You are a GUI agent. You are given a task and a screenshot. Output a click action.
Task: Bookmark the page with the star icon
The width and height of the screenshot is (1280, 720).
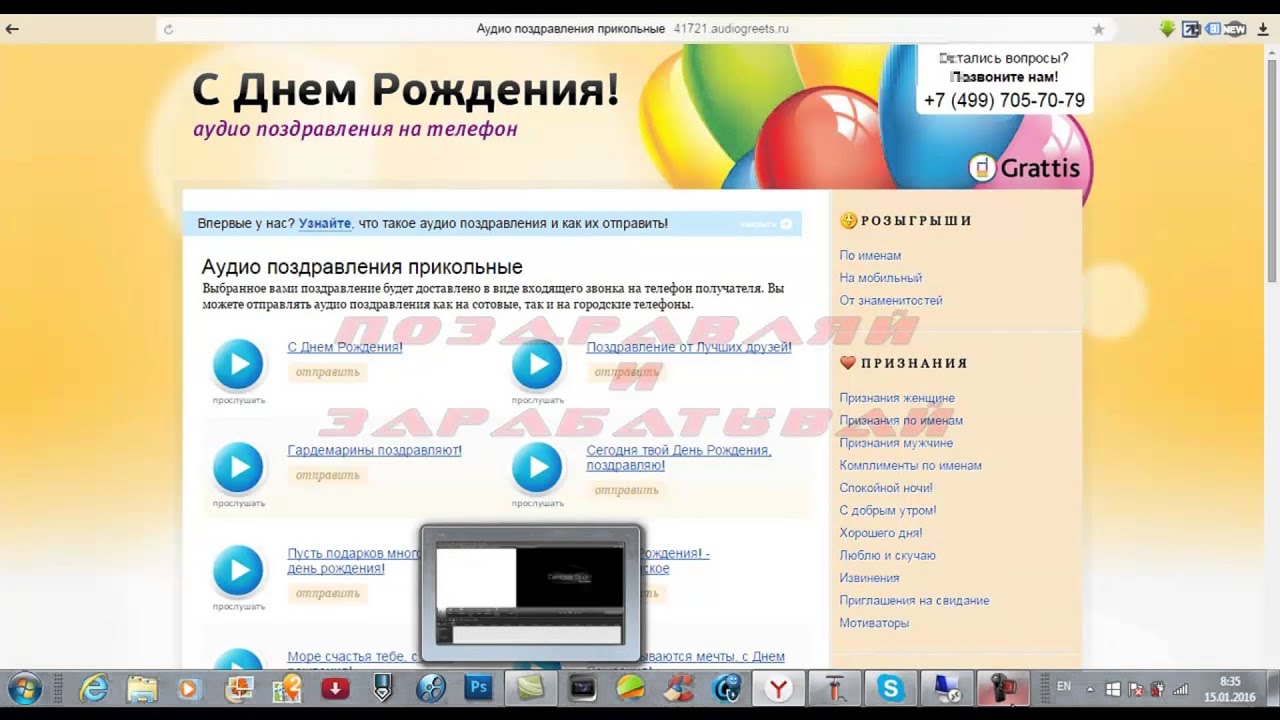[1098, 29]
